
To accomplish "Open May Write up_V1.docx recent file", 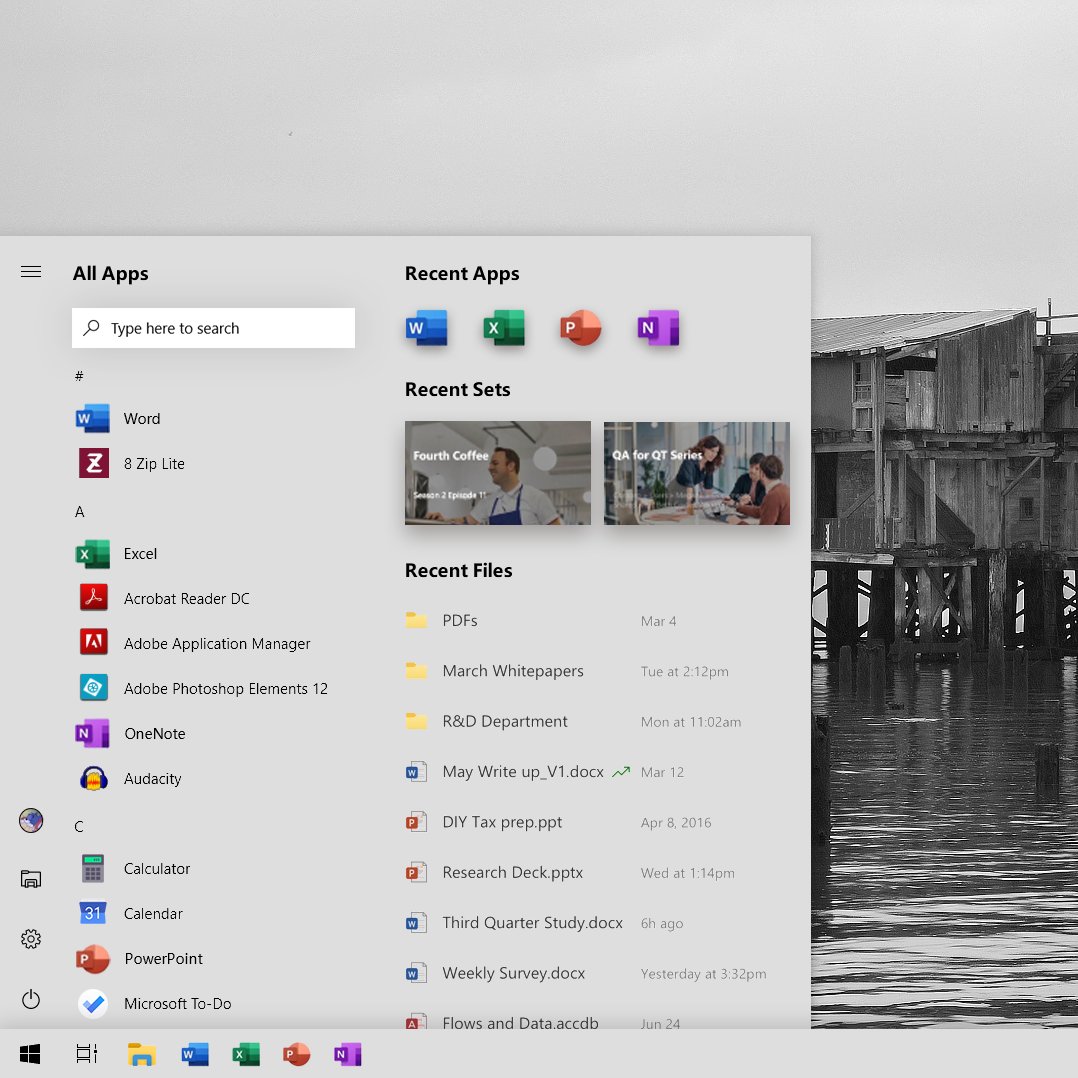I will [x=522, y=771].
